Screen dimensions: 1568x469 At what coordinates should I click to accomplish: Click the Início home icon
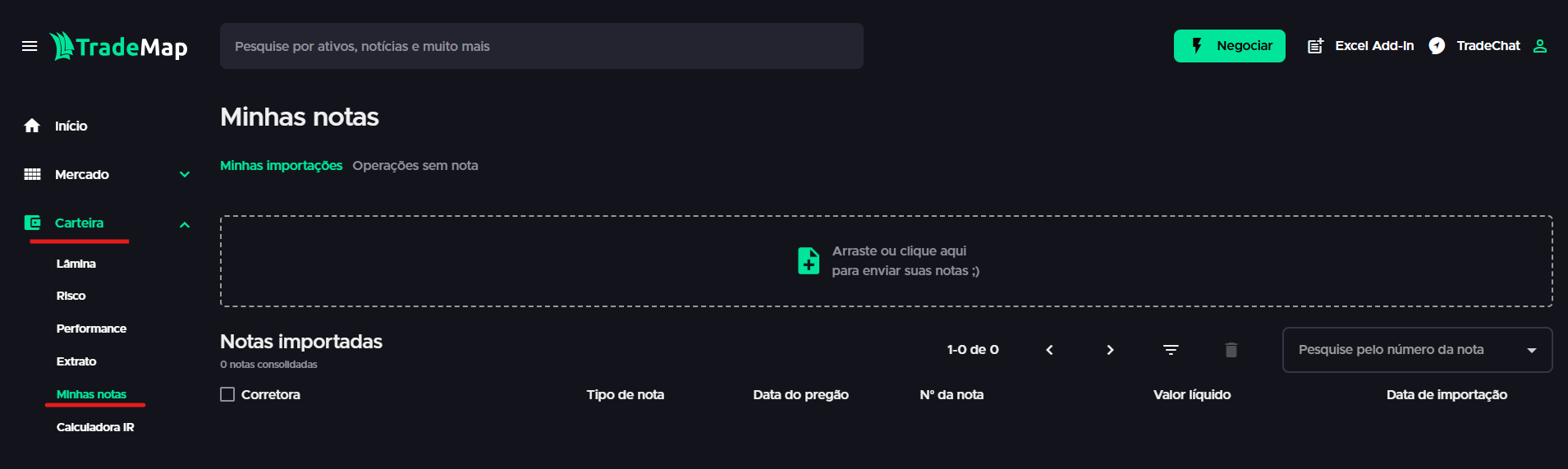point(32,126)
